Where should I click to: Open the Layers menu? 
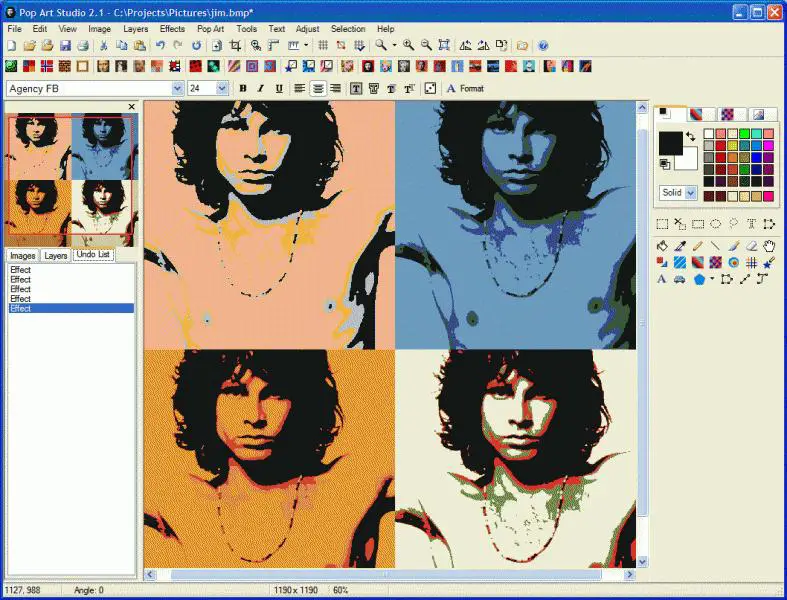(136, 29)
